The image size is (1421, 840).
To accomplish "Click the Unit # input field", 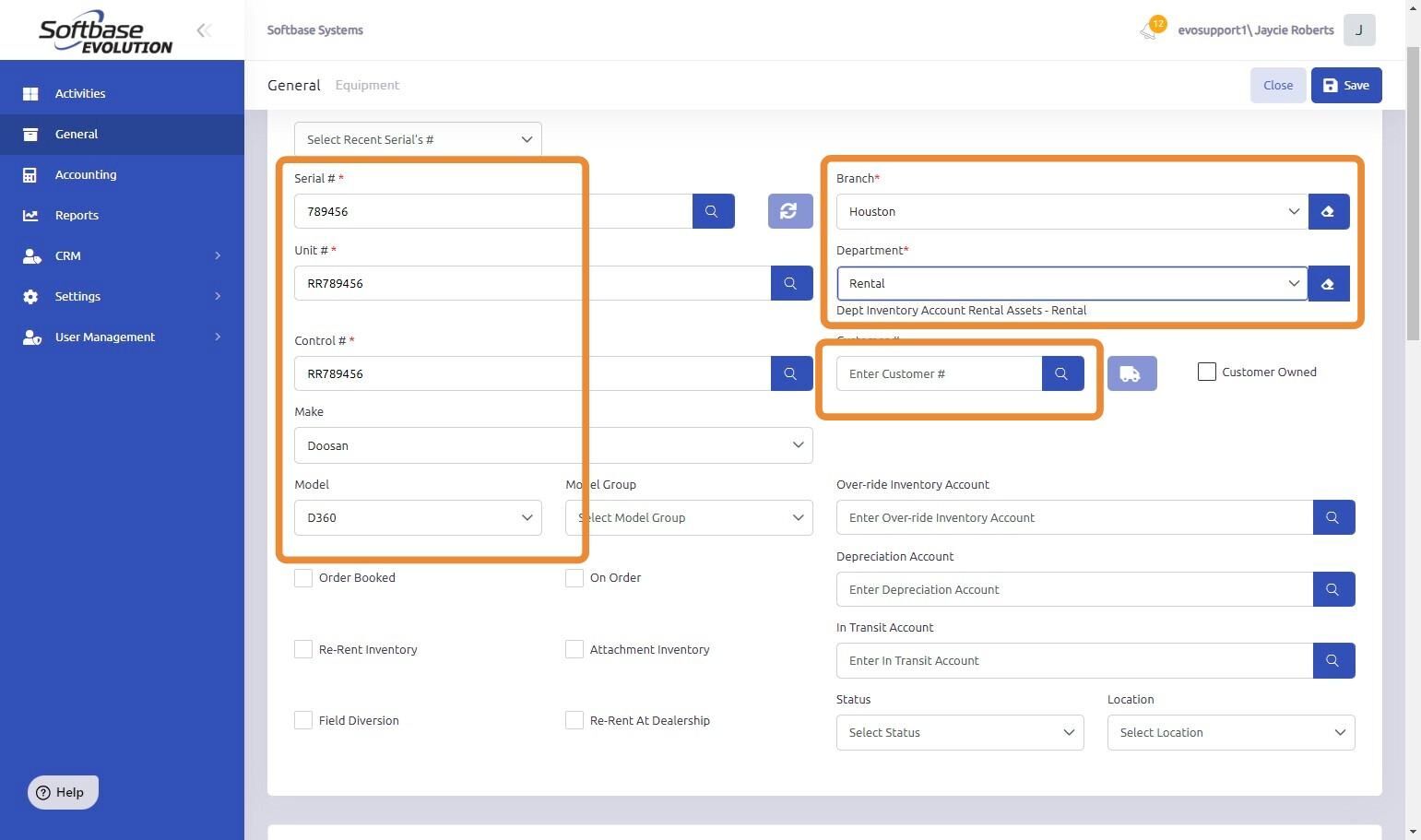I will 532,283.
